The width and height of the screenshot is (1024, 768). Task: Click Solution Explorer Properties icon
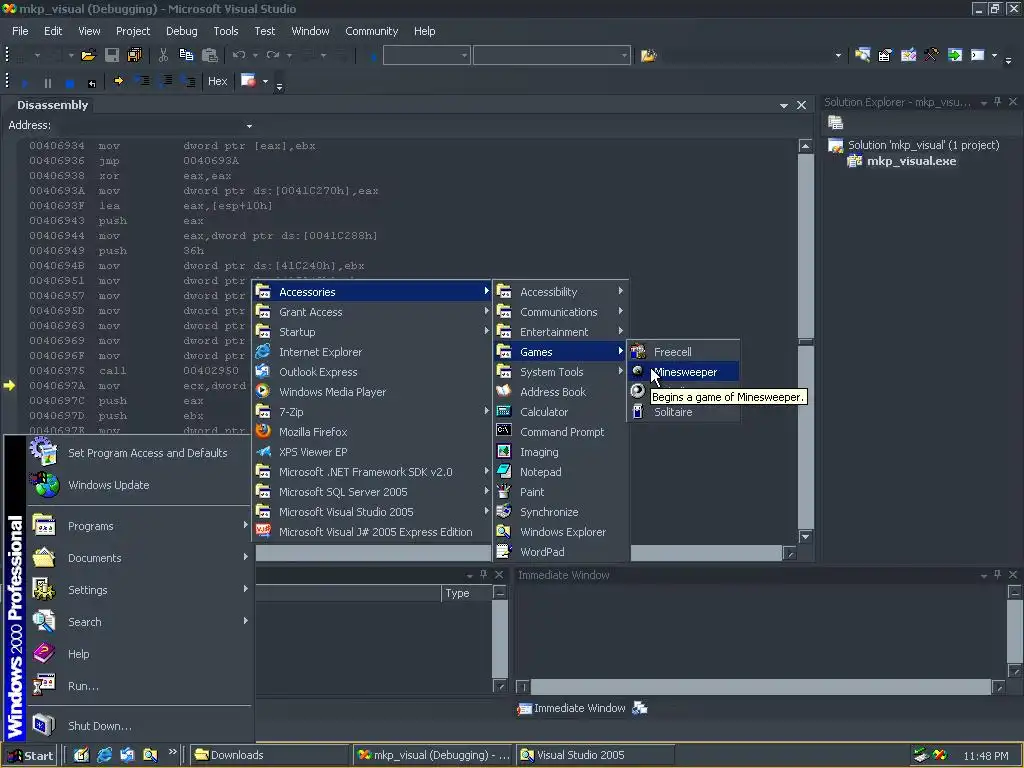point(835,123)
